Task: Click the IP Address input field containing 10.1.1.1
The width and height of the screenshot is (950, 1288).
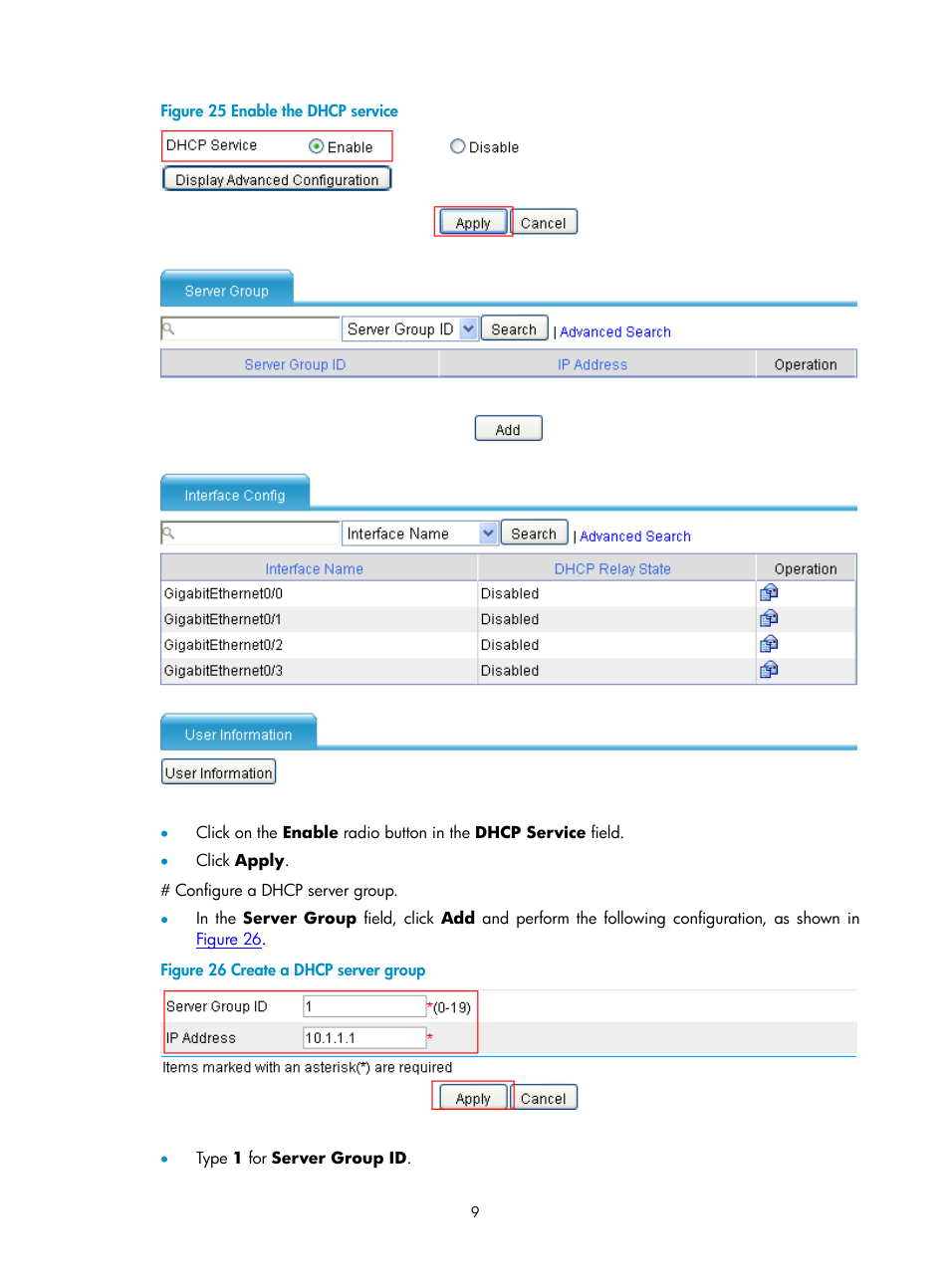Action: point(364,1037)
